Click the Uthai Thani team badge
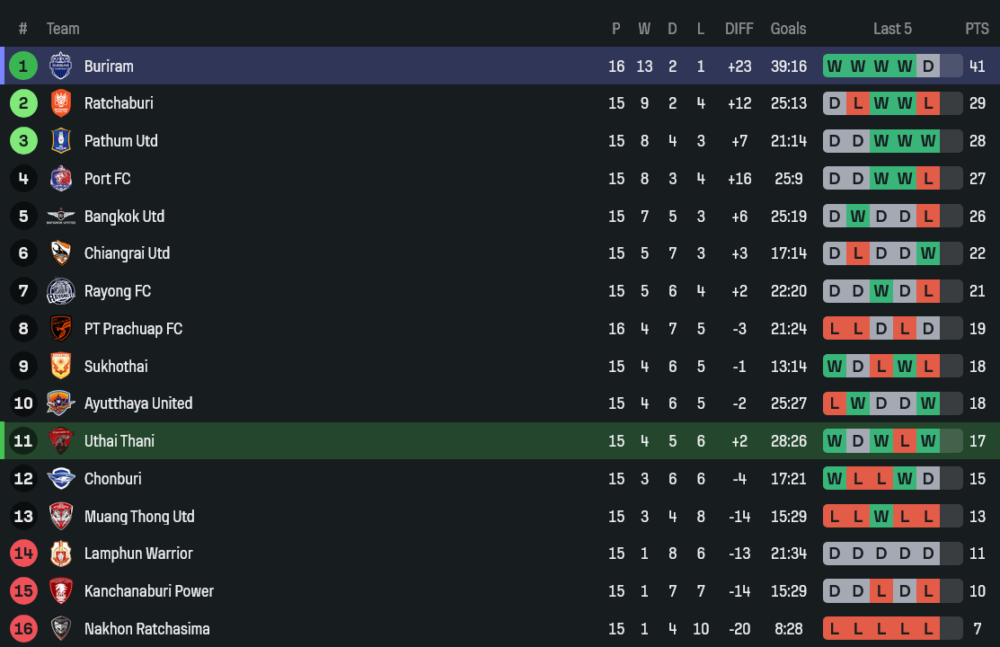The image size is (1000, 647). [61, 441]
